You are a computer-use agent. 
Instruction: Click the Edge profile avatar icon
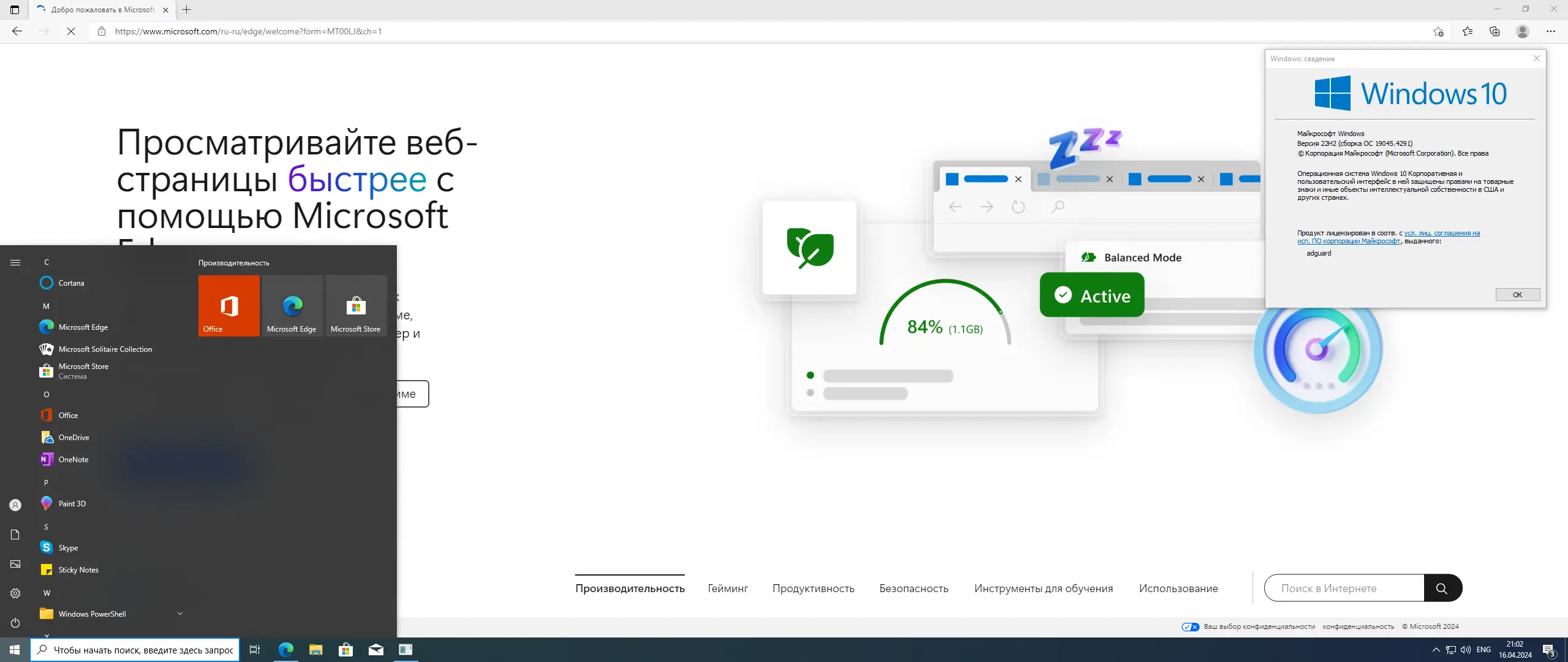click(x=1522, y=31)
